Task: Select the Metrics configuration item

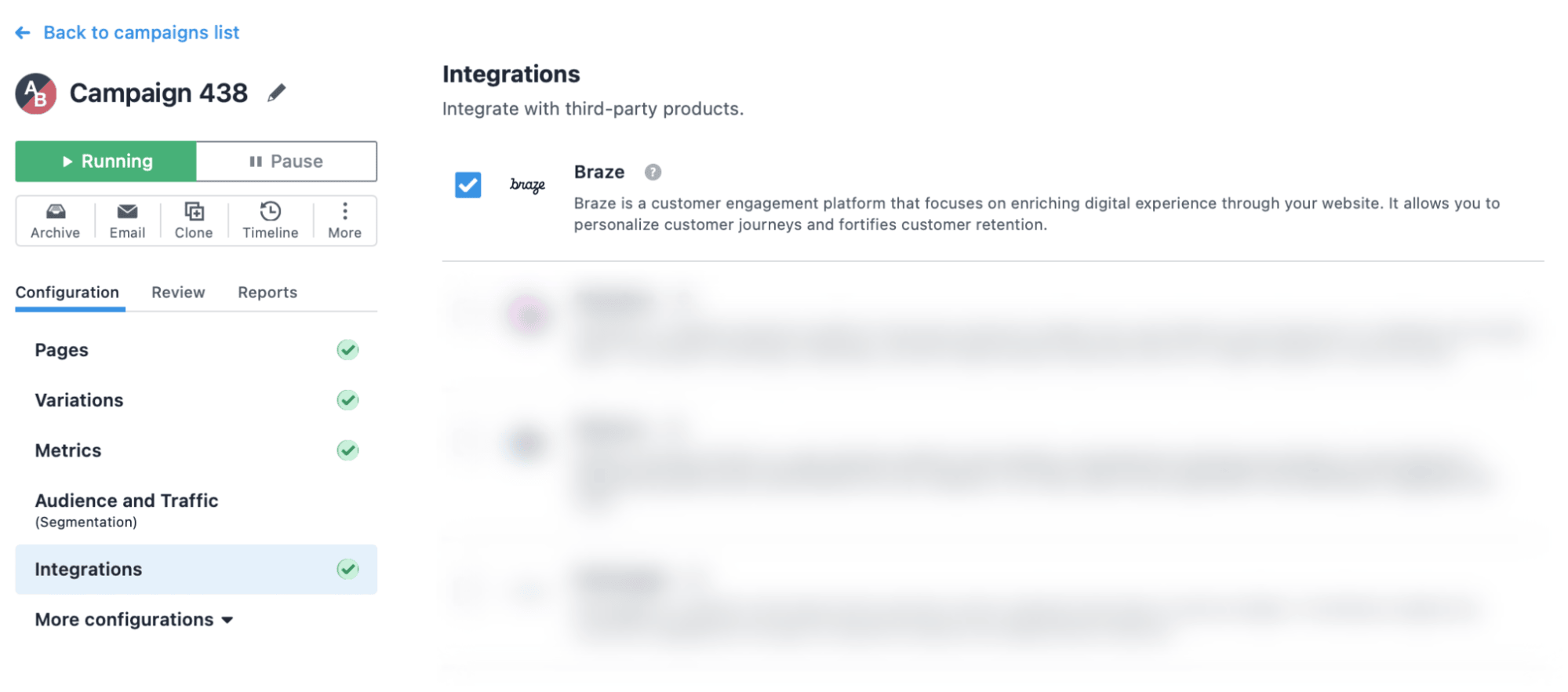Action: click(68, 450)
